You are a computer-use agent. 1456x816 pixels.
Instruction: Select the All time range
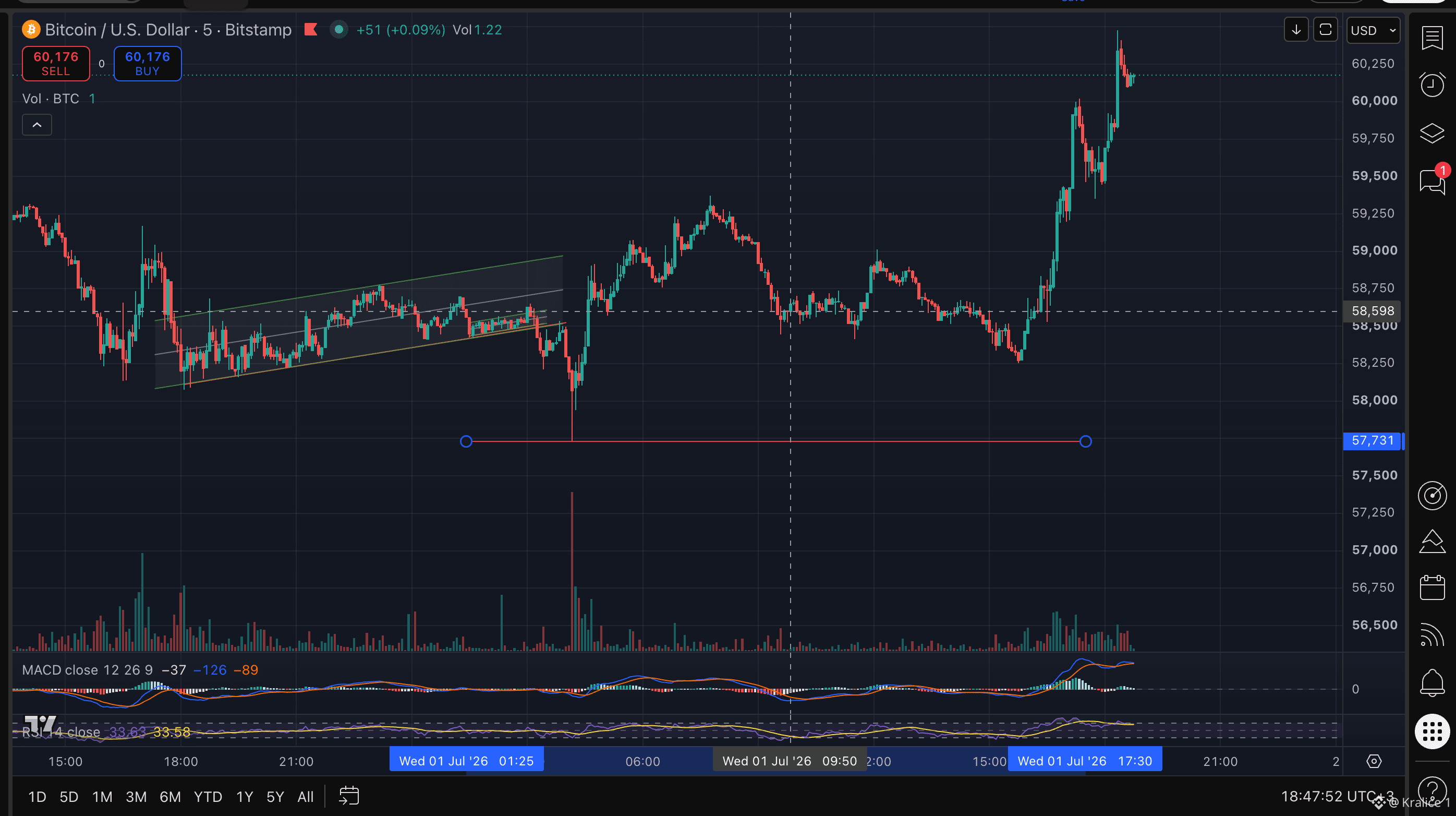click(306, 797)
